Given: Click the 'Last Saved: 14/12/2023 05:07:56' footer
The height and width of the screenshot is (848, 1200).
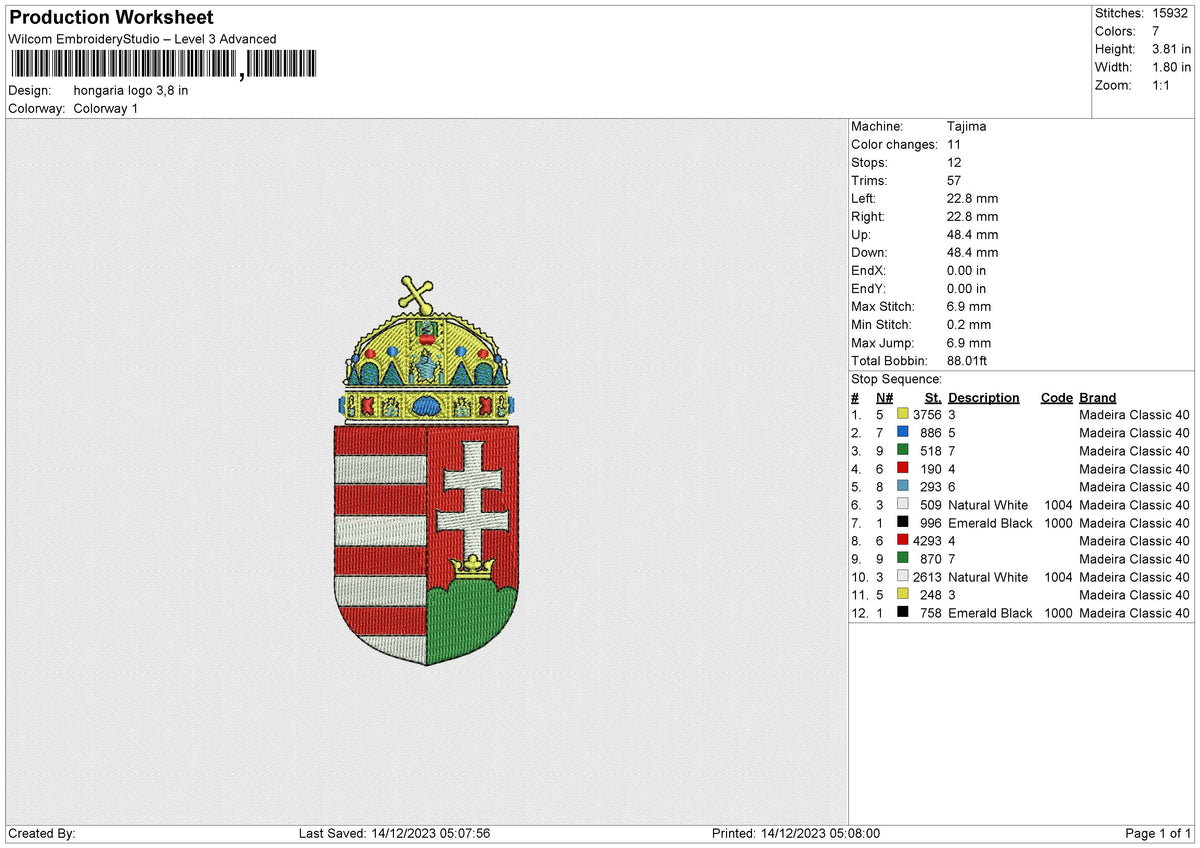Looking at the screenshot, I should (x=394, y=833).
